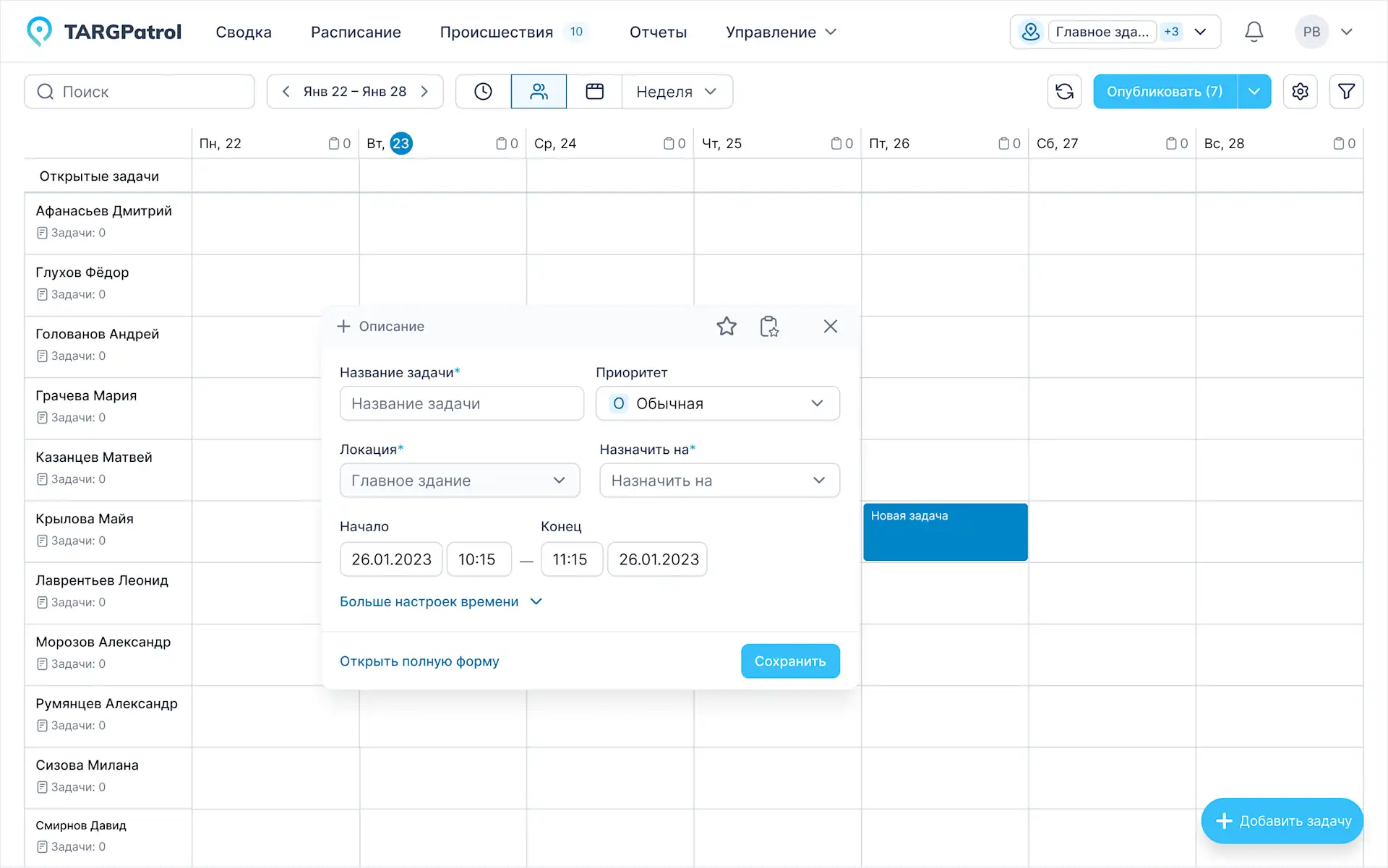Image resolution: width=1388 pixels, height=868 pixels.
Task: Click the Открыть полную форму link
Action: click(419, 661)
